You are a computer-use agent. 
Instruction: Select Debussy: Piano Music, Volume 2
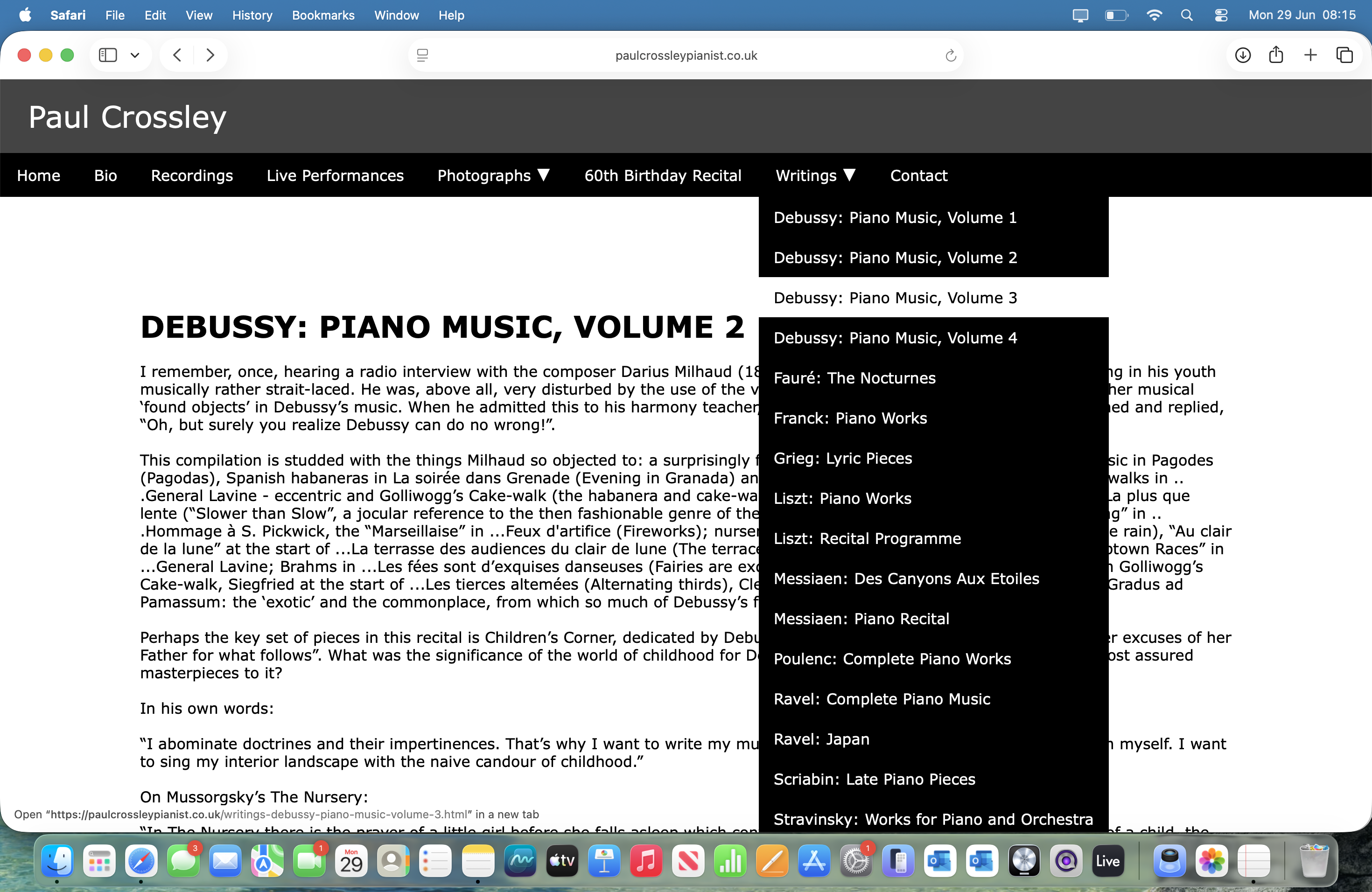pos(933,258)
